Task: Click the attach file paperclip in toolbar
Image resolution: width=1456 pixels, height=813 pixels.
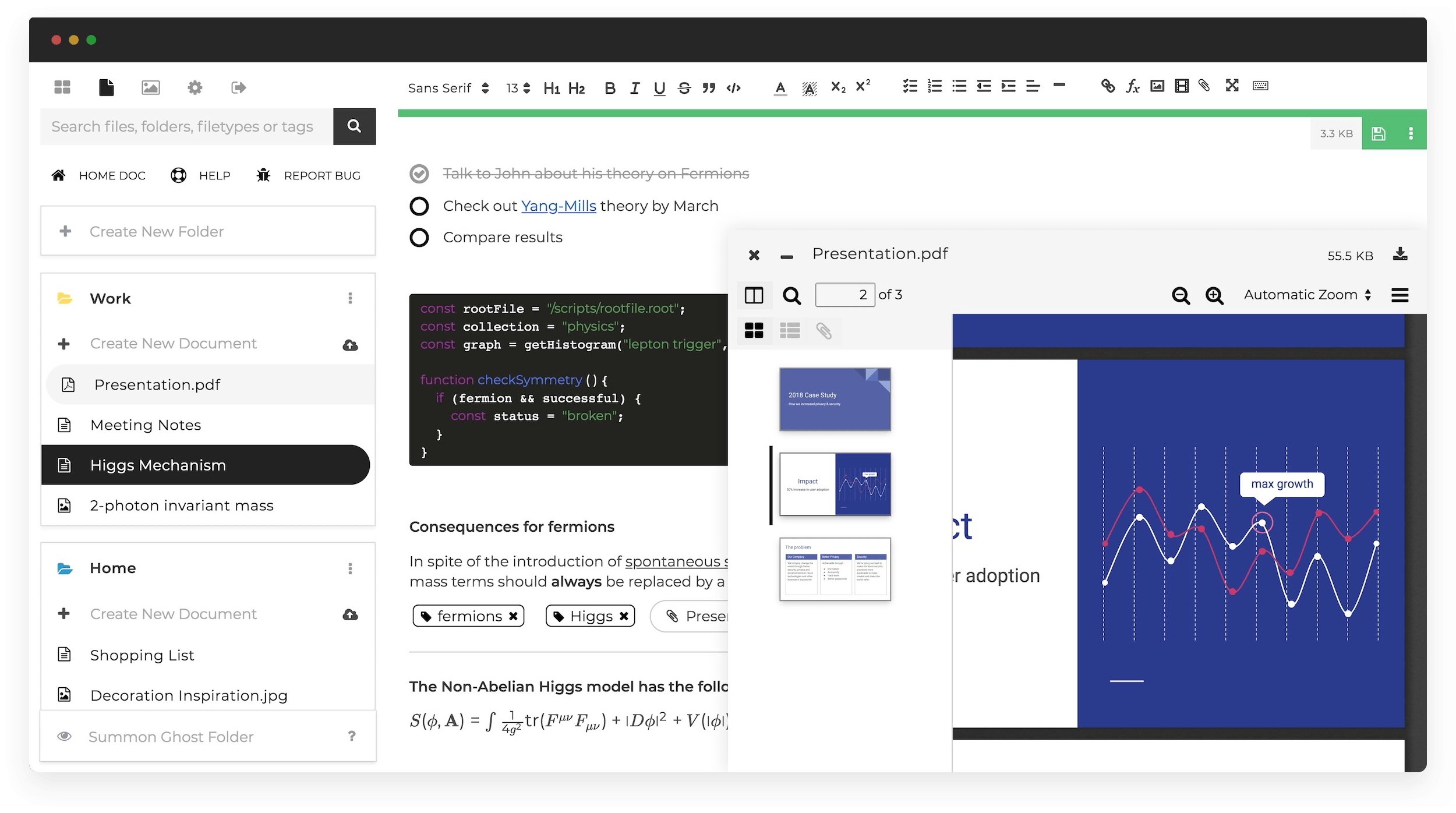Action: [x=1204, y=86]
